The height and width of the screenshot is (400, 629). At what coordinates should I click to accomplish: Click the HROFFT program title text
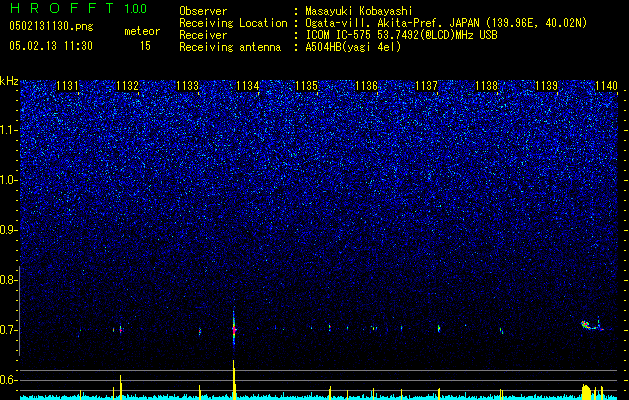[63, 8]
